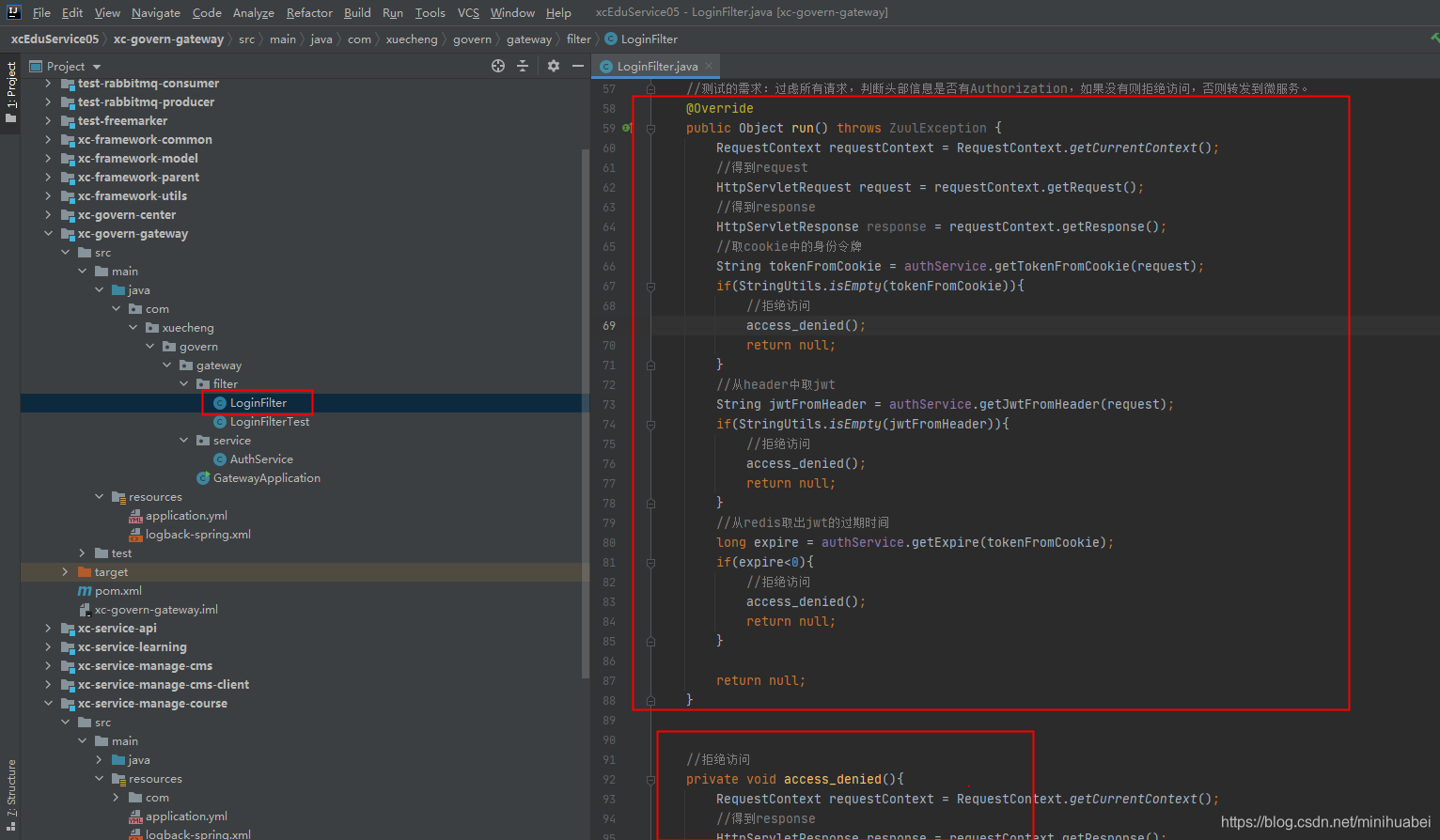This screenshot has width=1440, height=840.
Task: Open GatewayApplication class file
Action: (x=266, y=478)
